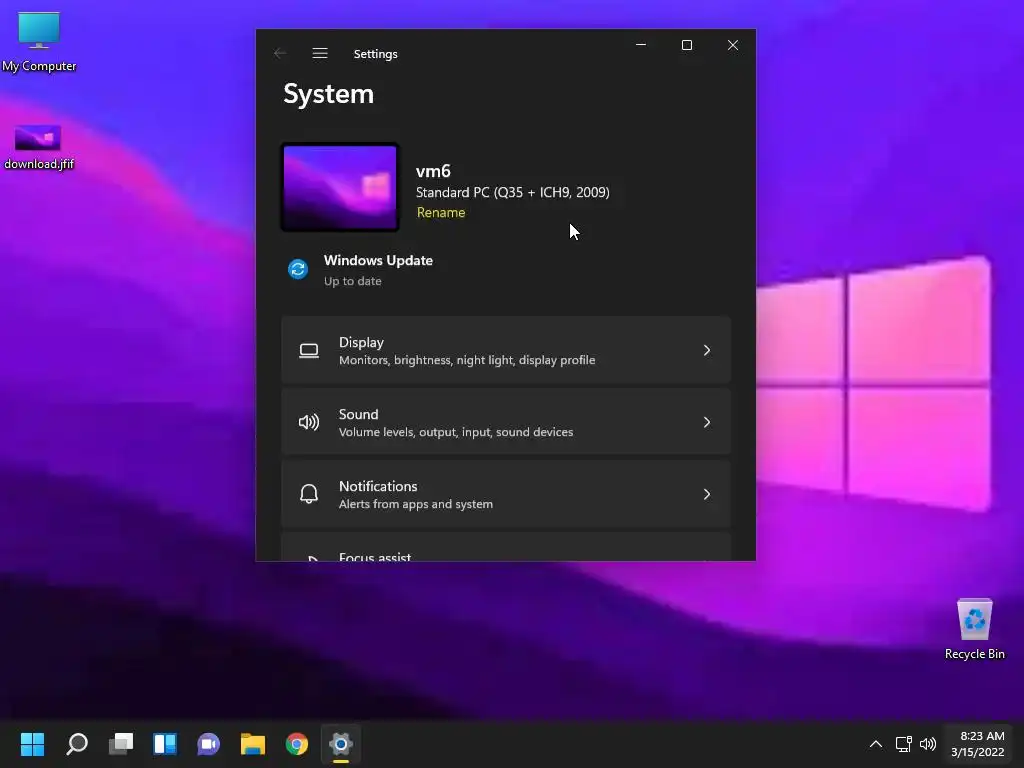1024x768 pixels.
Task: Launch Google Chrome from taskbar
Action: coord(296,744)
